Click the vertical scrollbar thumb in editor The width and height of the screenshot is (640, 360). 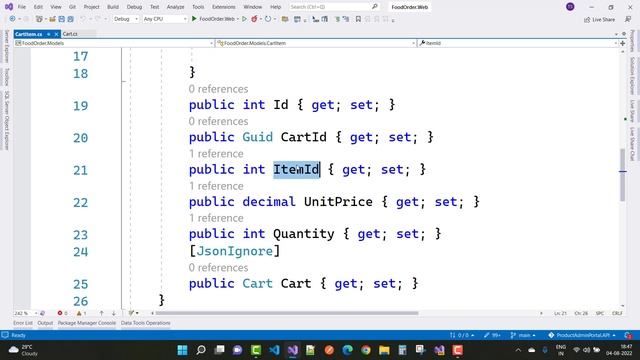click(622, 175)
